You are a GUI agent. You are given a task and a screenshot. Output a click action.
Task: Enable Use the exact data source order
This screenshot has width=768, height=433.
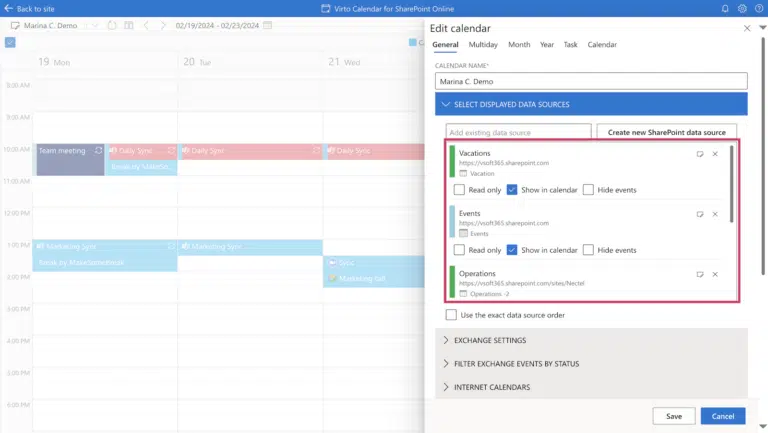pyautogui.click(x=451, y=315)
